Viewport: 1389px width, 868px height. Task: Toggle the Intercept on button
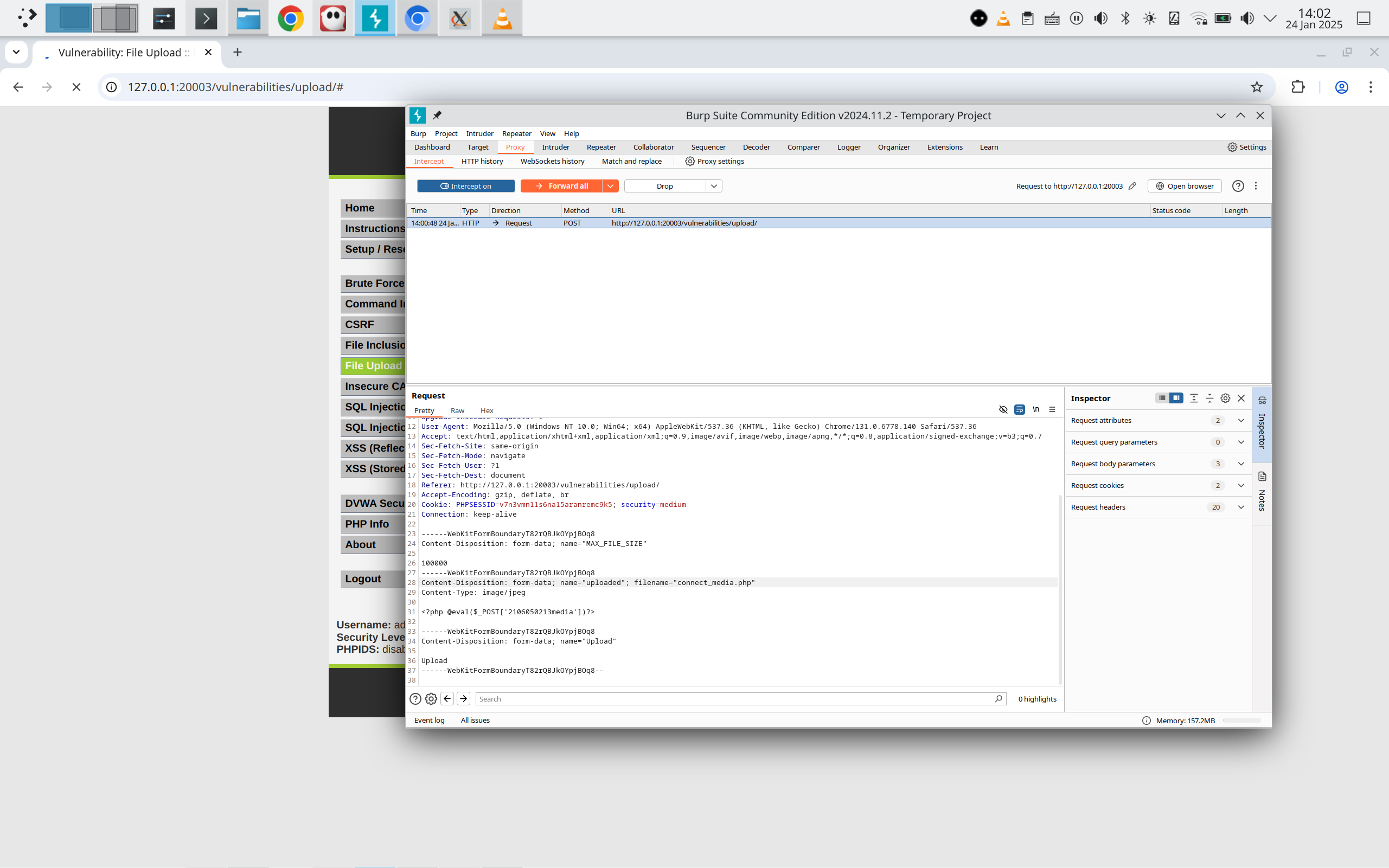coord(466,186)
